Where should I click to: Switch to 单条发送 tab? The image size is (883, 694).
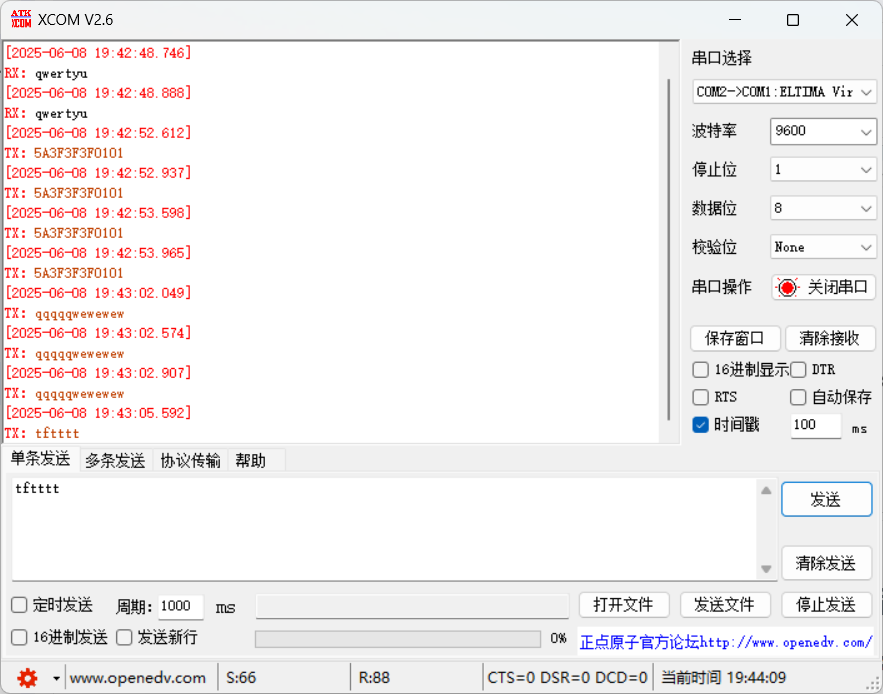[x=41, y=459]
